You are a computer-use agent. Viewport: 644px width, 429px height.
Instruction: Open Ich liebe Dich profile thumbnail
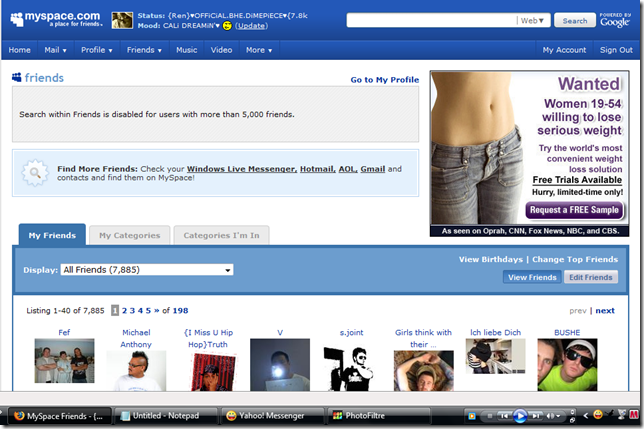point(495,356)
